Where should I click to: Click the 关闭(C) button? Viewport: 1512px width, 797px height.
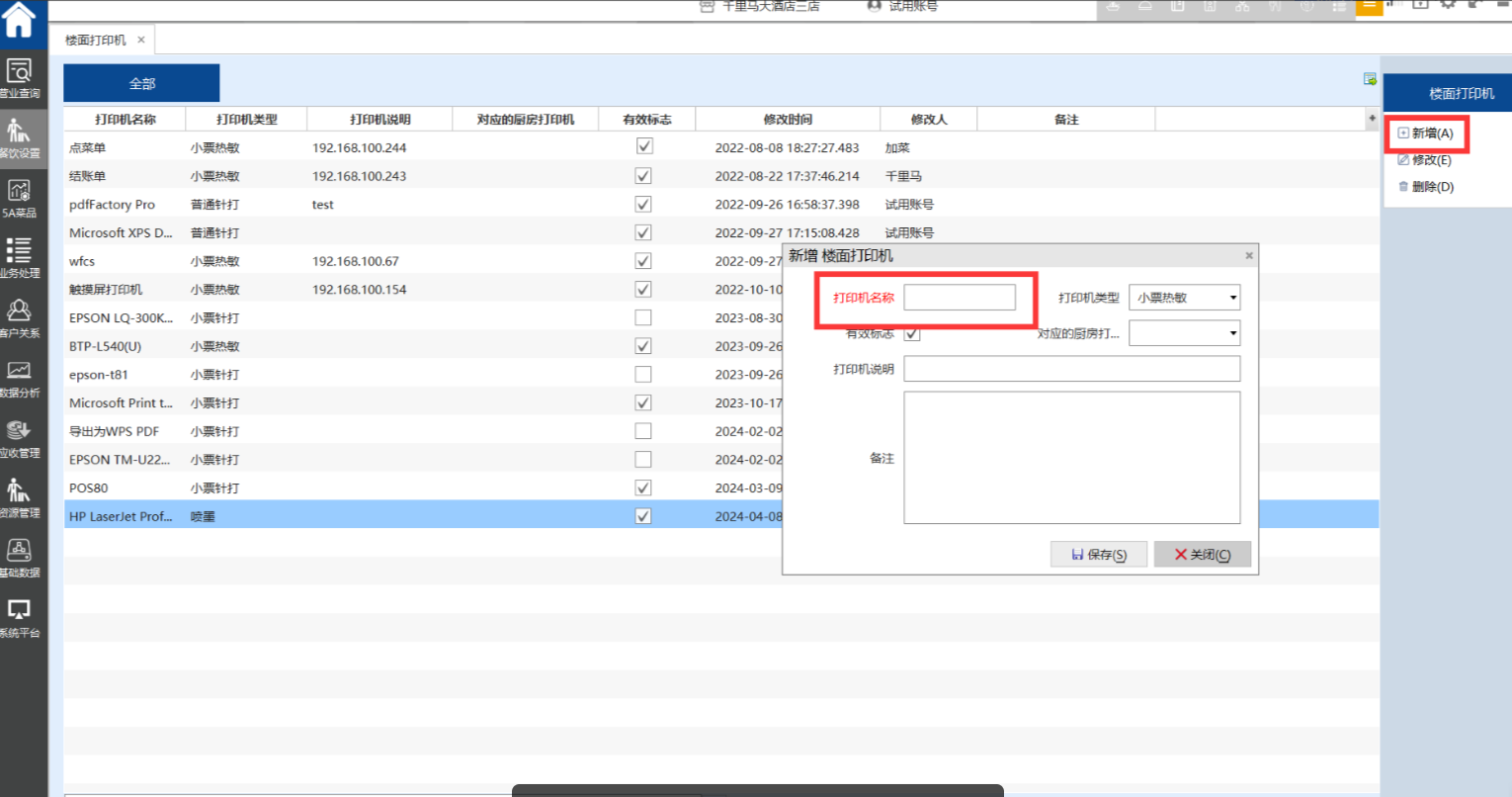tap(1203, 555)
